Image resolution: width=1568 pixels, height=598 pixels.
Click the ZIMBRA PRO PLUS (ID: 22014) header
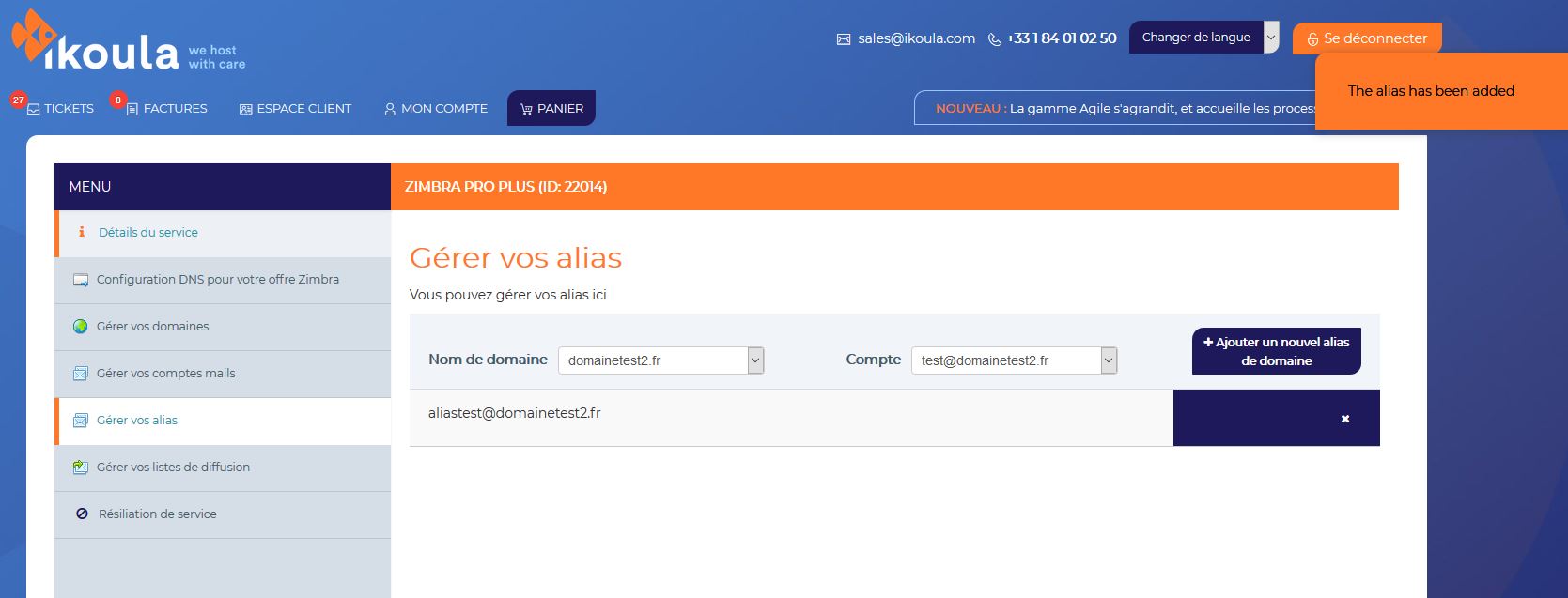(505, 187)
